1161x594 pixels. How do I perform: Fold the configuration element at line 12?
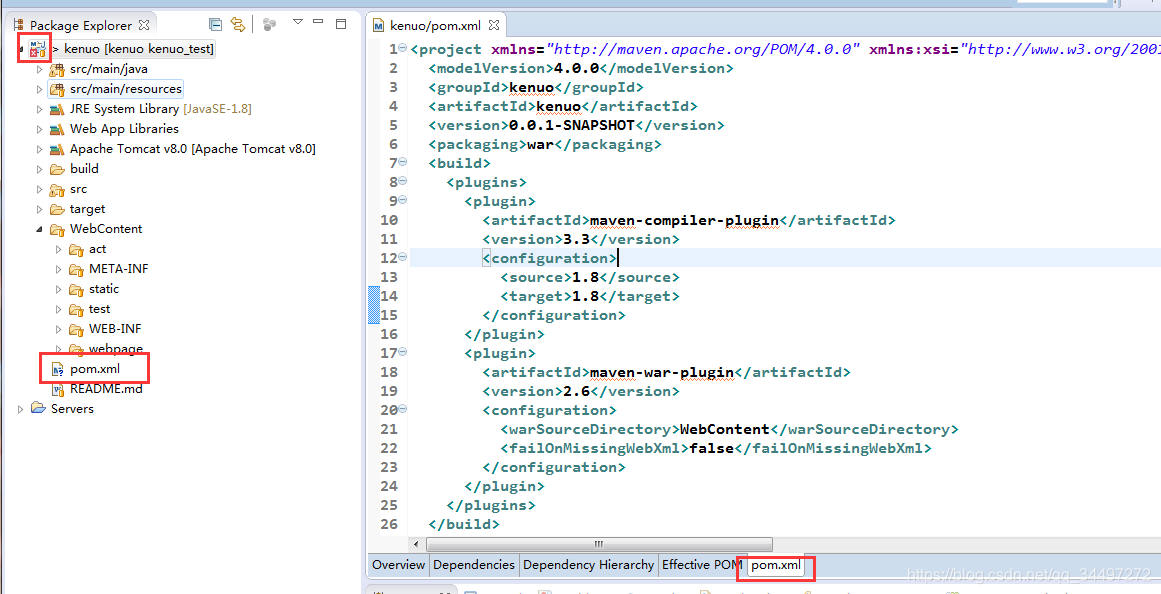[403, 258]
